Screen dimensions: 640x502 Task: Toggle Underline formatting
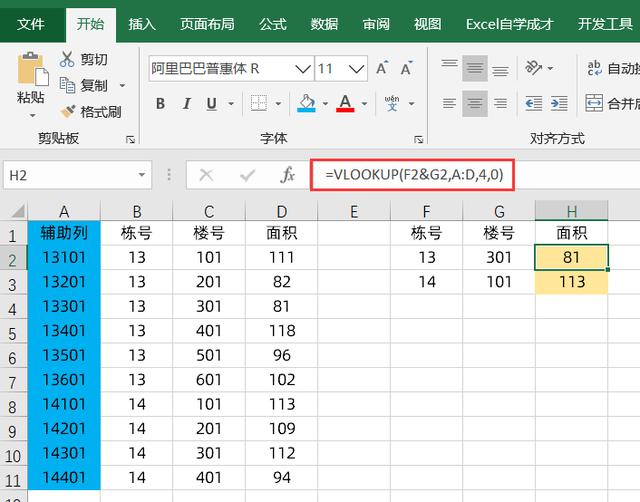click(211, 104)
